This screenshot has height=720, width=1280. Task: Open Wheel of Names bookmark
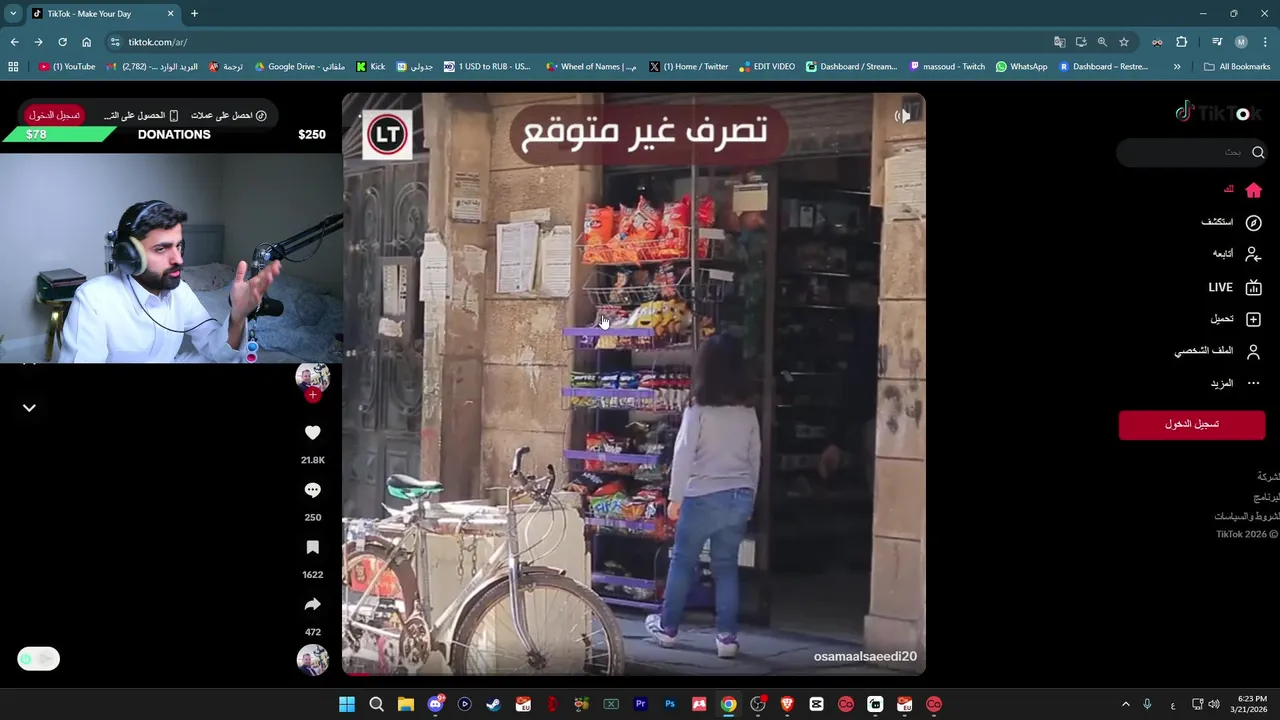[591, 67]
